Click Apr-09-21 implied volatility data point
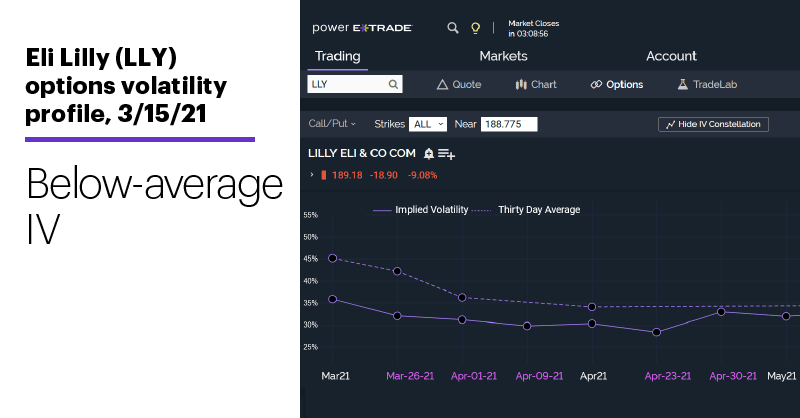800x418 pixels. click(x=527, y=326)
